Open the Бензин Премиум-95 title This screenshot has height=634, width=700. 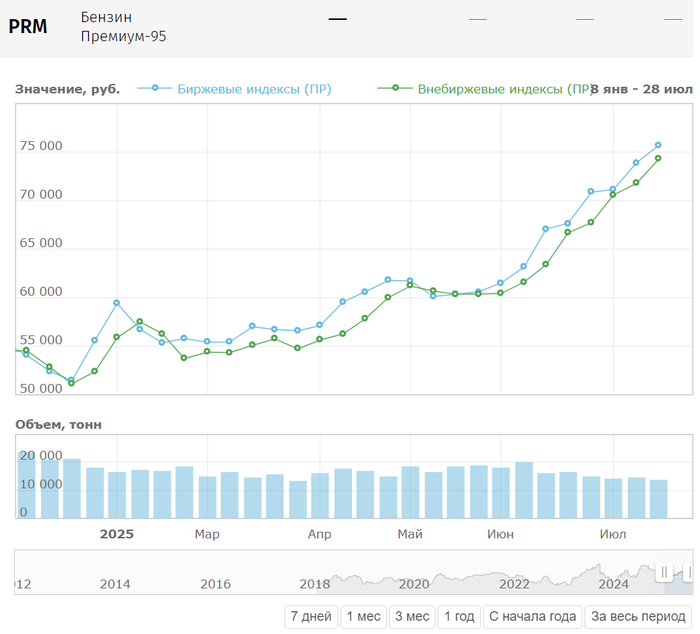click(123, 27)
